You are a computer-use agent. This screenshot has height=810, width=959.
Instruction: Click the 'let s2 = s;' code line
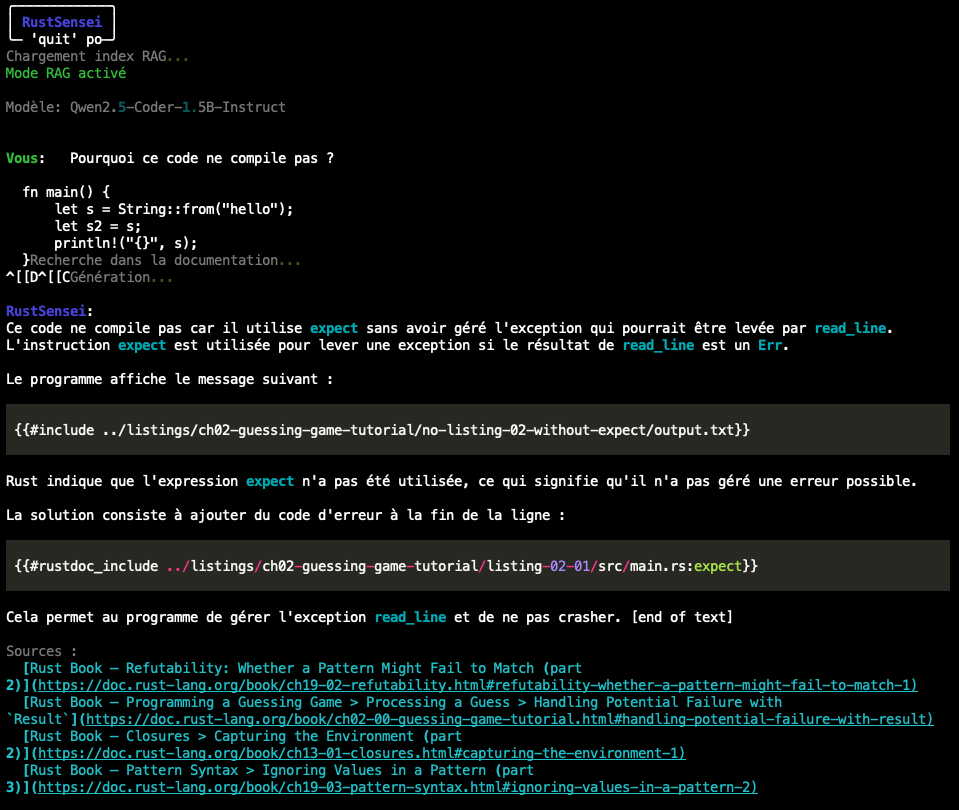tap(97, 226)
